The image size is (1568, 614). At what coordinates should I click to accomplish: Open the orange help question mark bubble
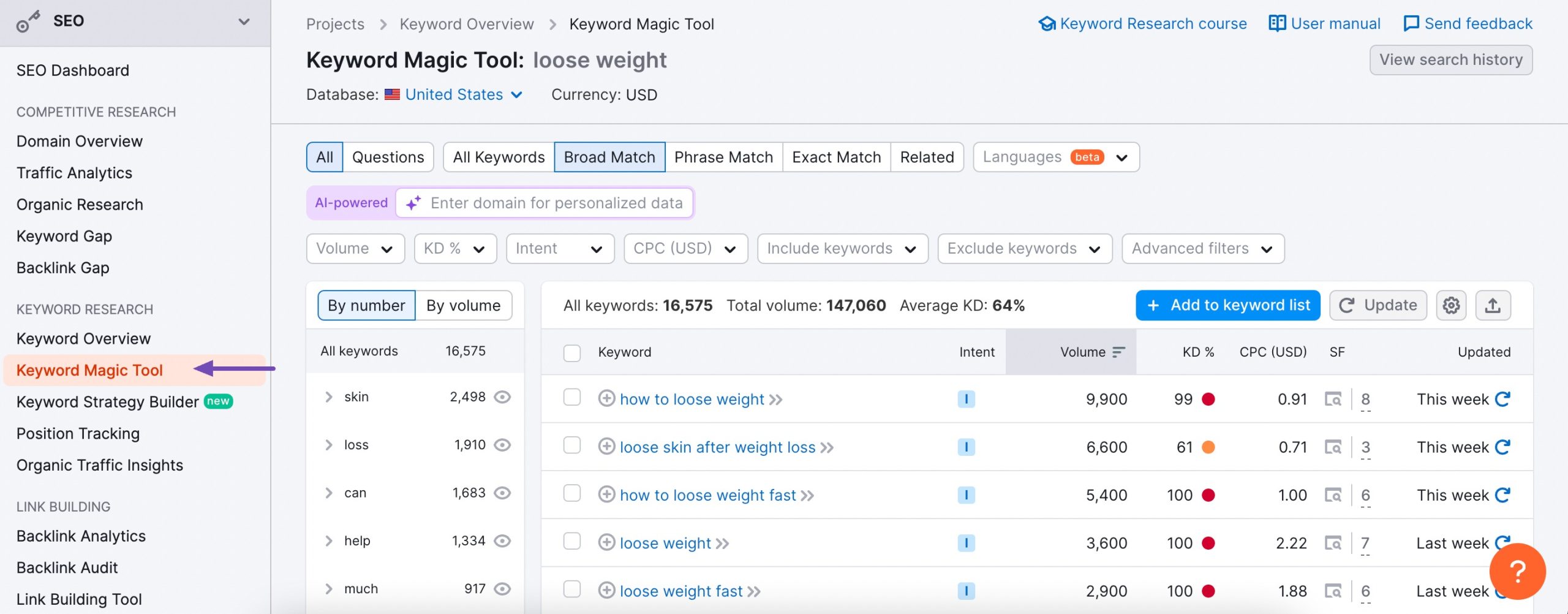(1517, 571)
